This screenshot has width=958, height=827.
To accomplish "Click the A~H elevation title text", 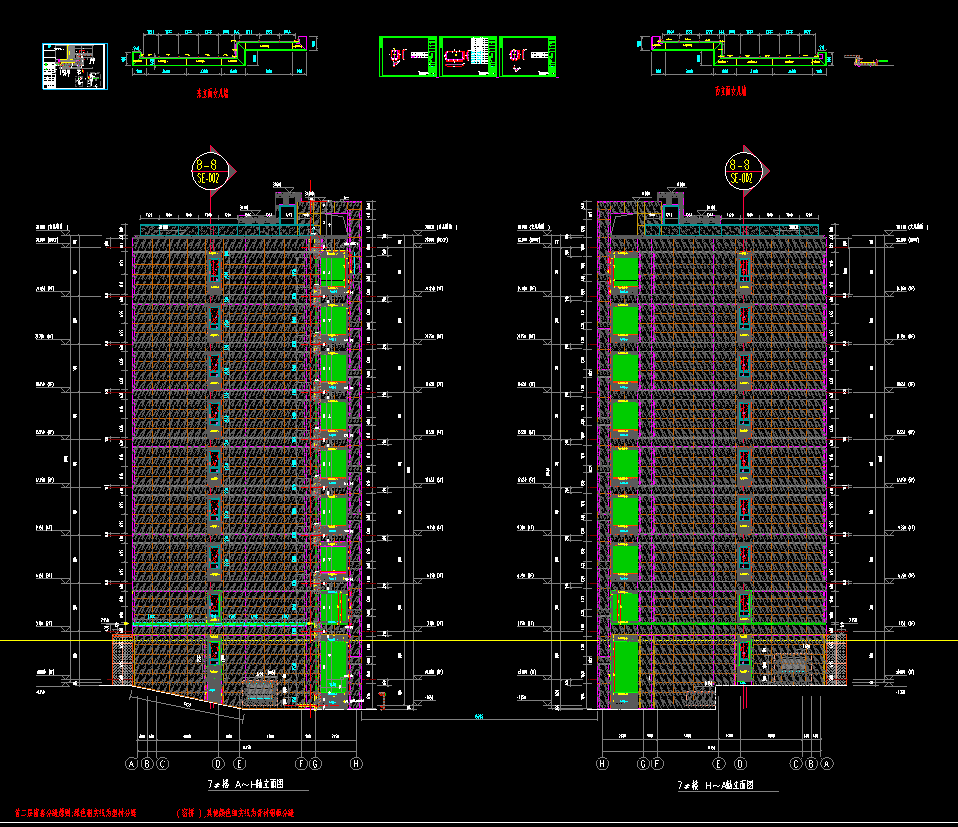I will click(246, 786).
